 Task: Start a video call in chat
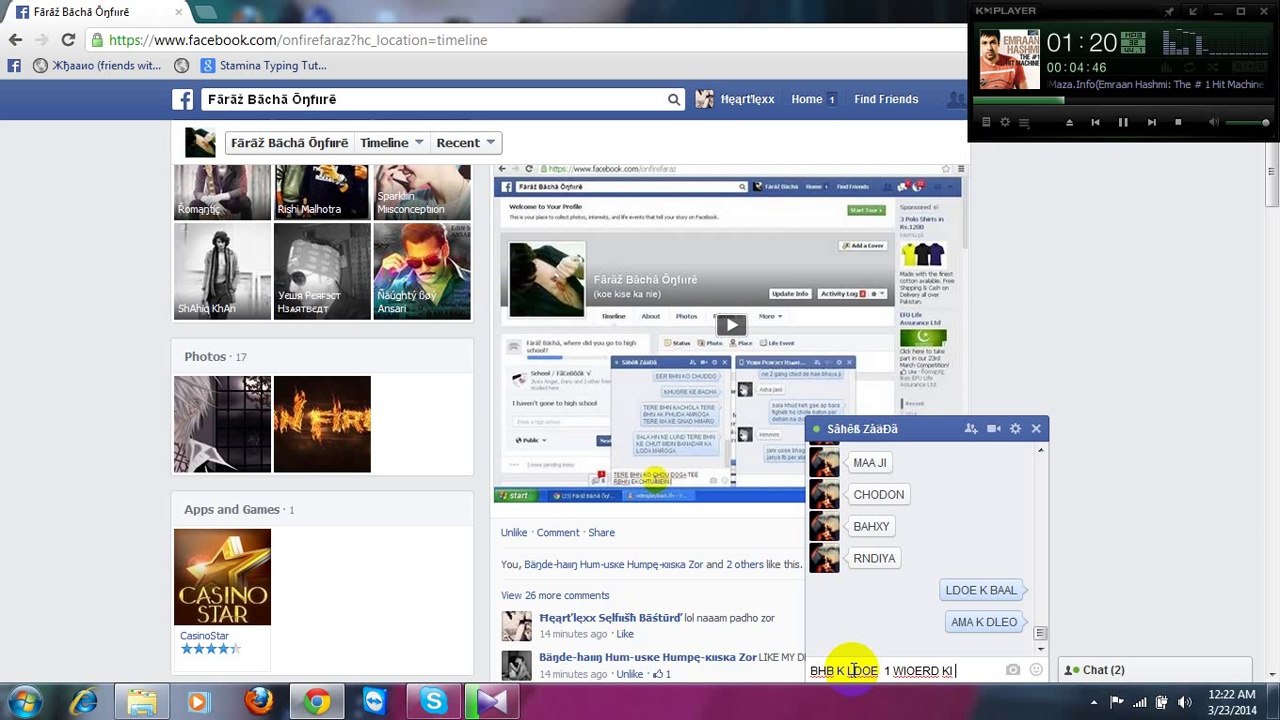point(994,429)
